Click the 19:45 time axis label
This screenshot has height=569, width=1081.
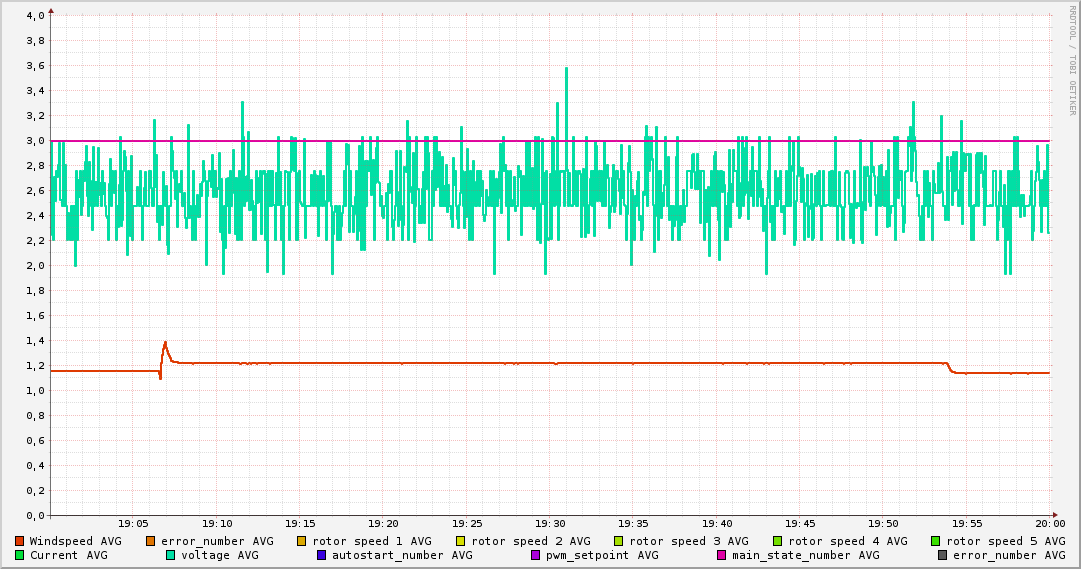point(800,523)
